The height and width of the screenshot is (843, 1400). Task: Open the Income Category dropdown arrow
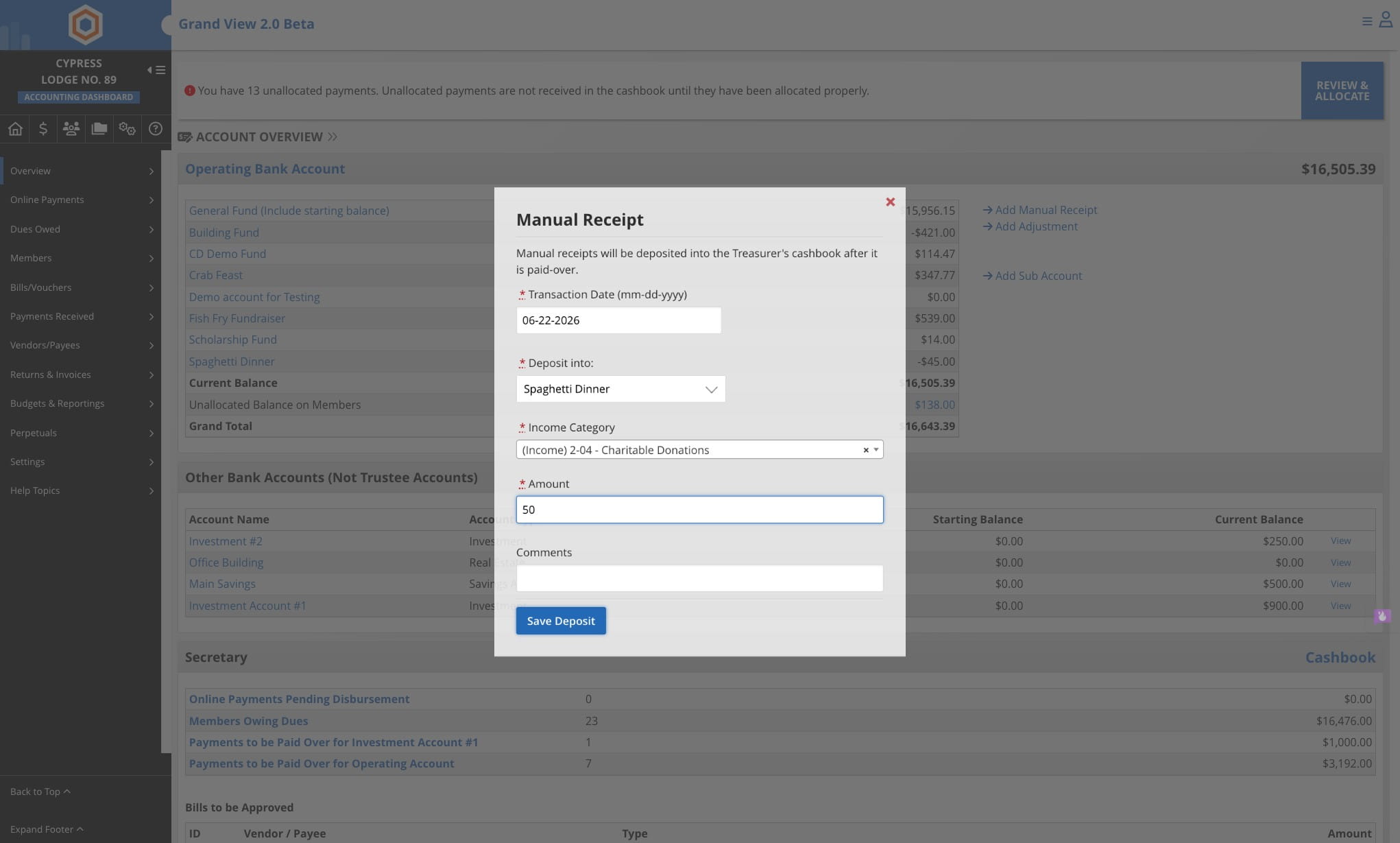pos(876,450)
